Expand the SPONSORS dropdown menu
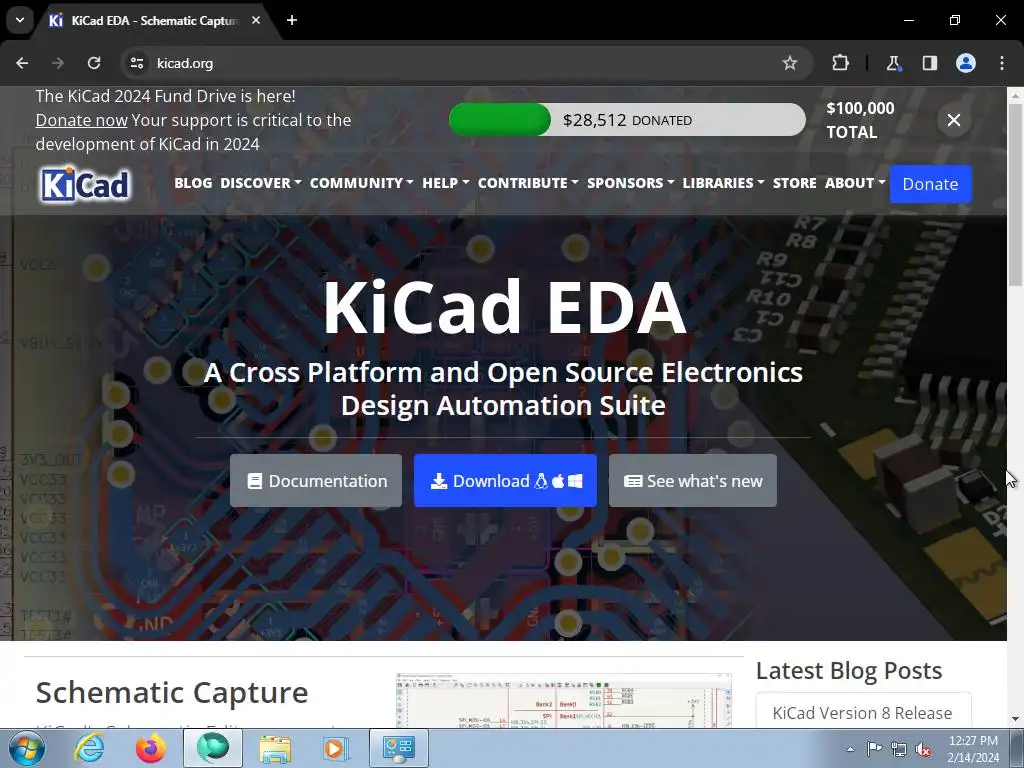 point(630,183)
